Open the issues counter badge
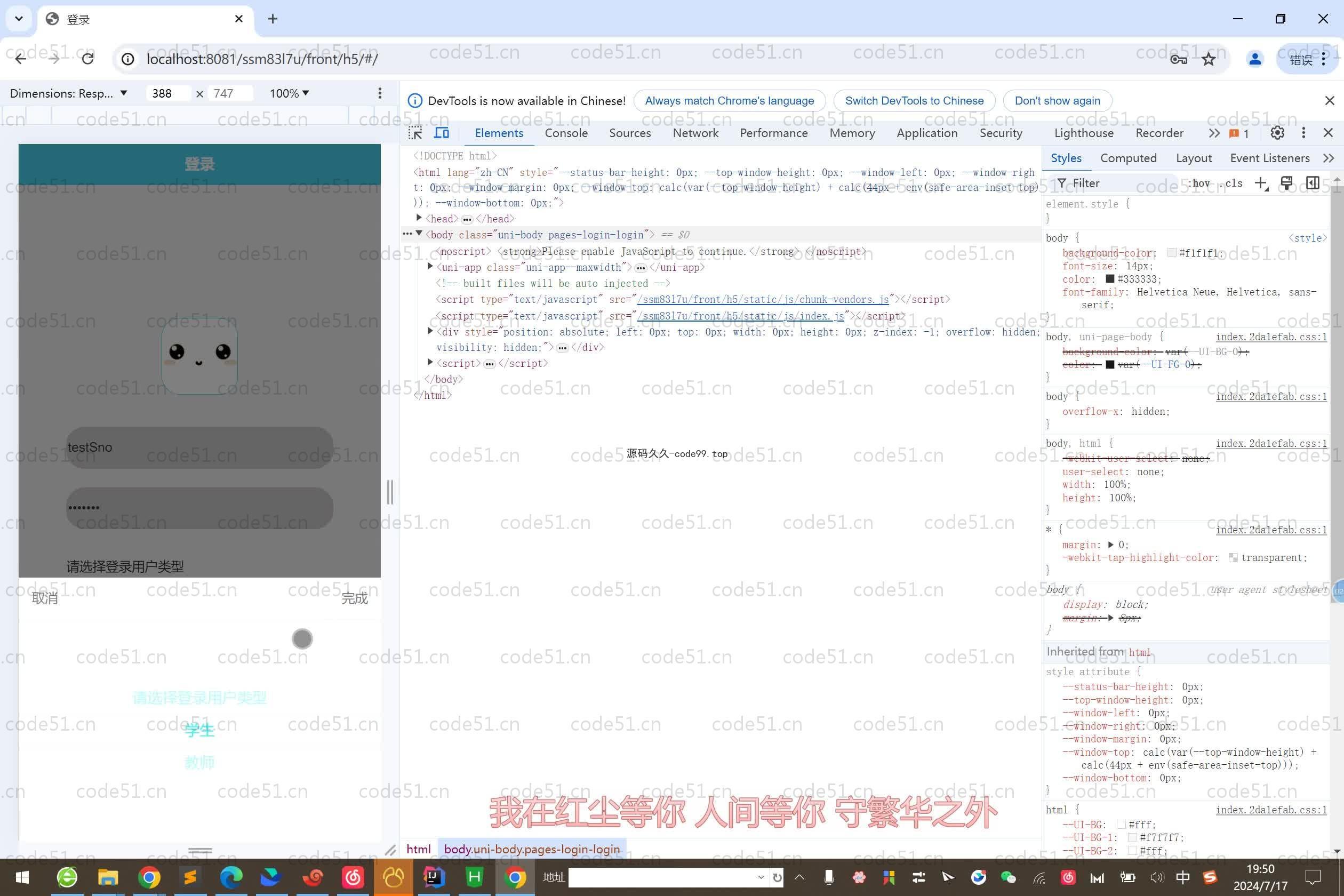The image size is (1344, 896). click(1239, 133)
